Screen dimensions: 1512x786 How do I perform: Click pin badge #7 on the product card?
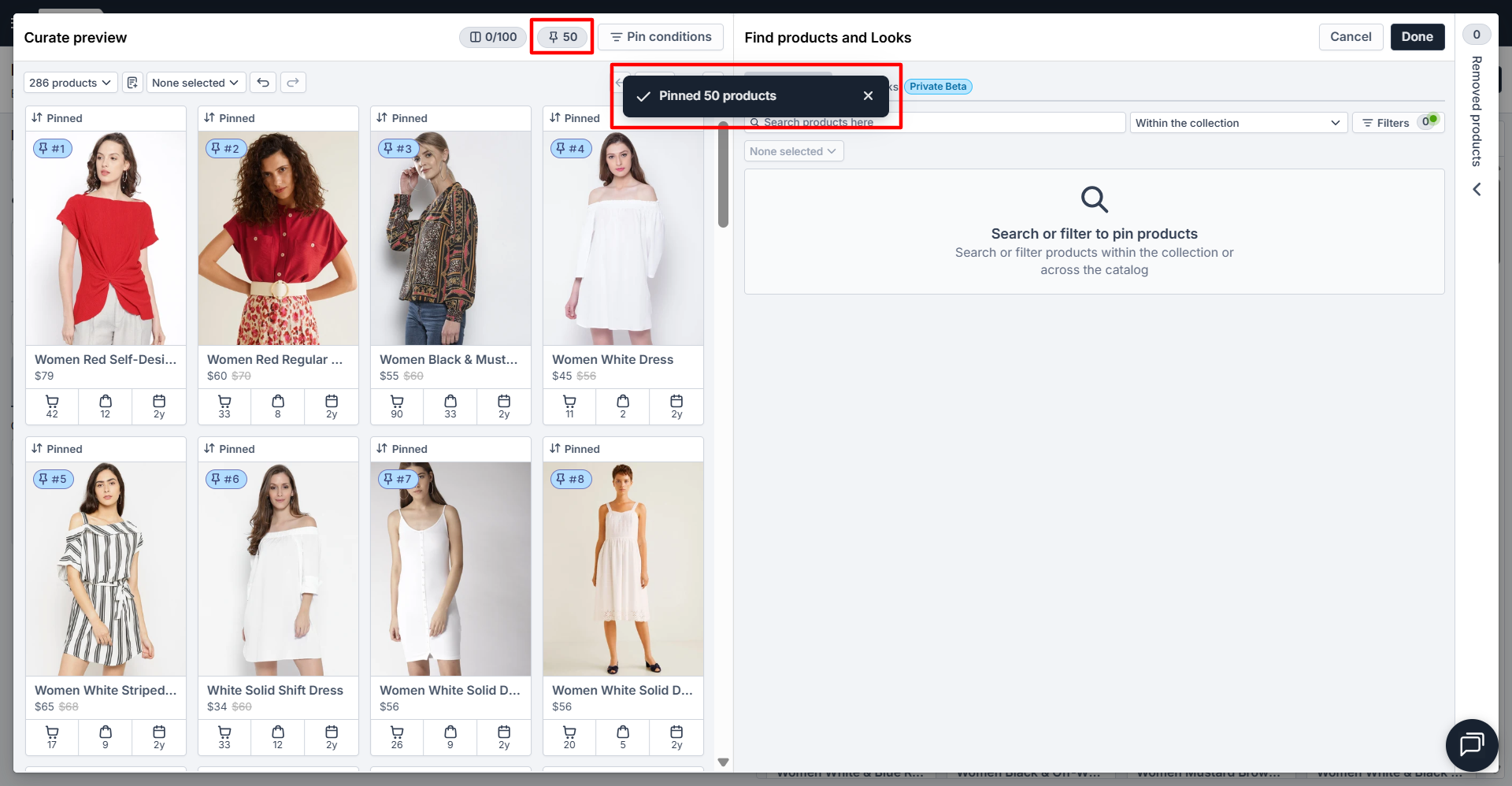[398, 479]
